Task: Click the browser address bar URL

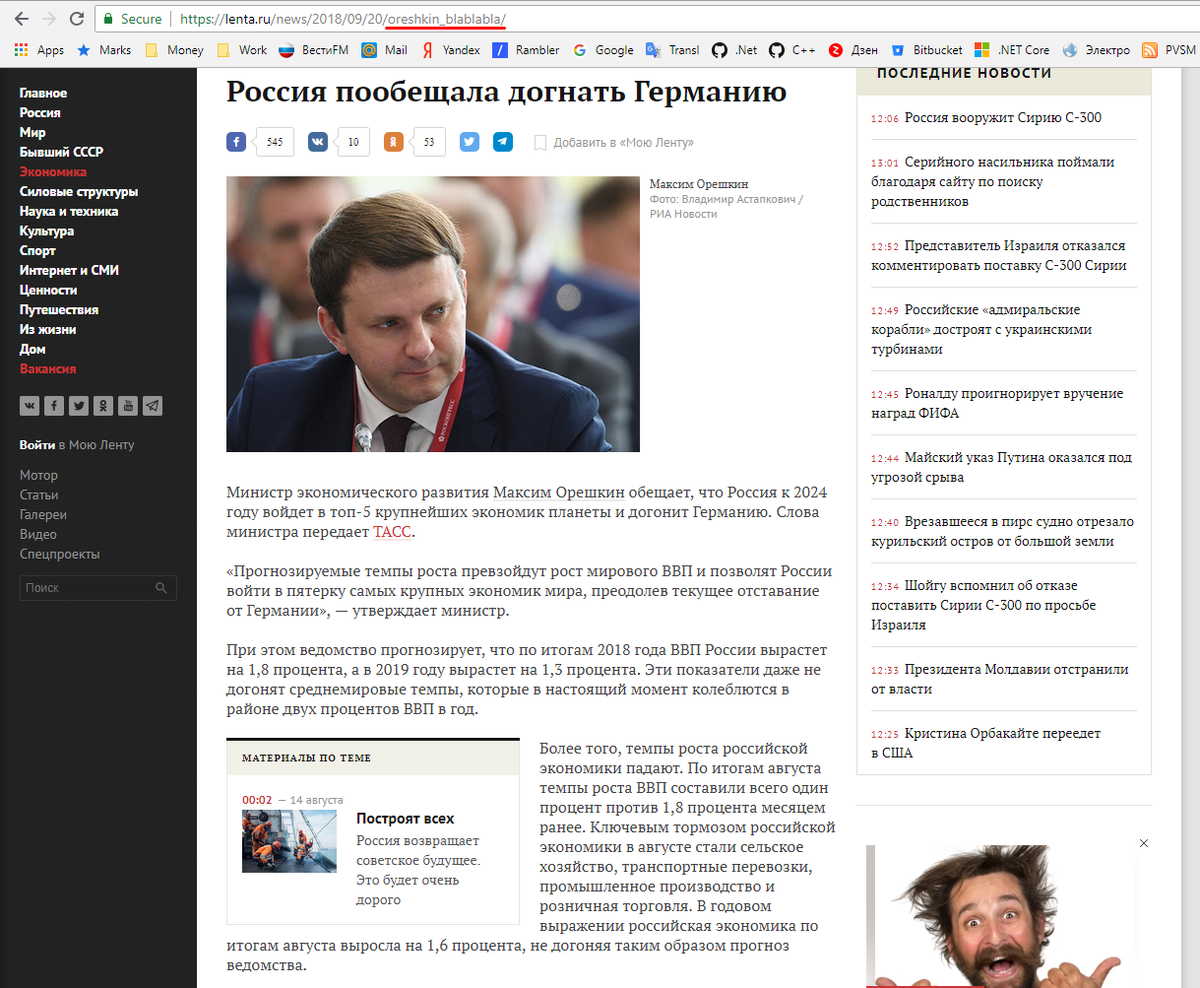Action: [x=343, y=19]
